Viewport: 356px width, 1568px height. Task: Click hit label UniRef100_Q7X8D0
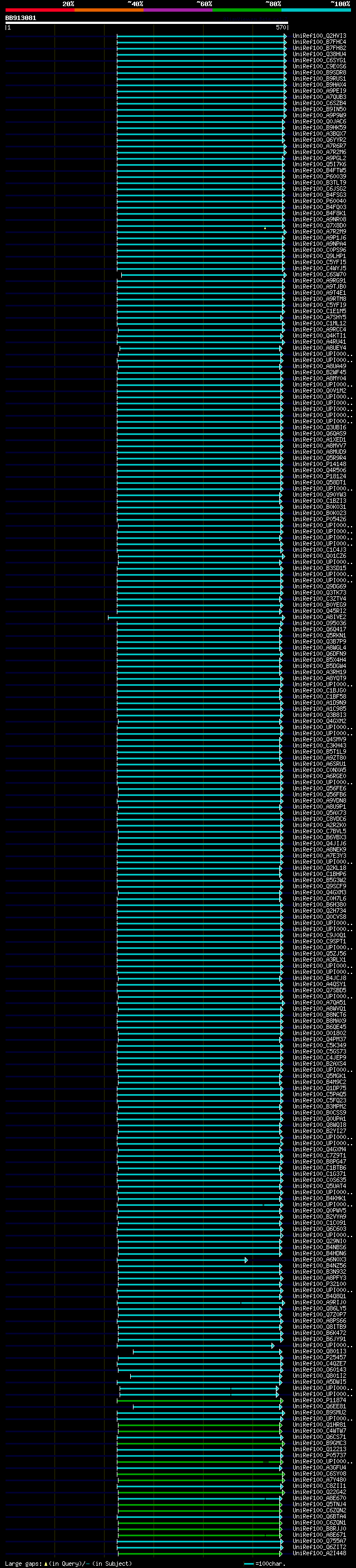[x=319, y=226]
